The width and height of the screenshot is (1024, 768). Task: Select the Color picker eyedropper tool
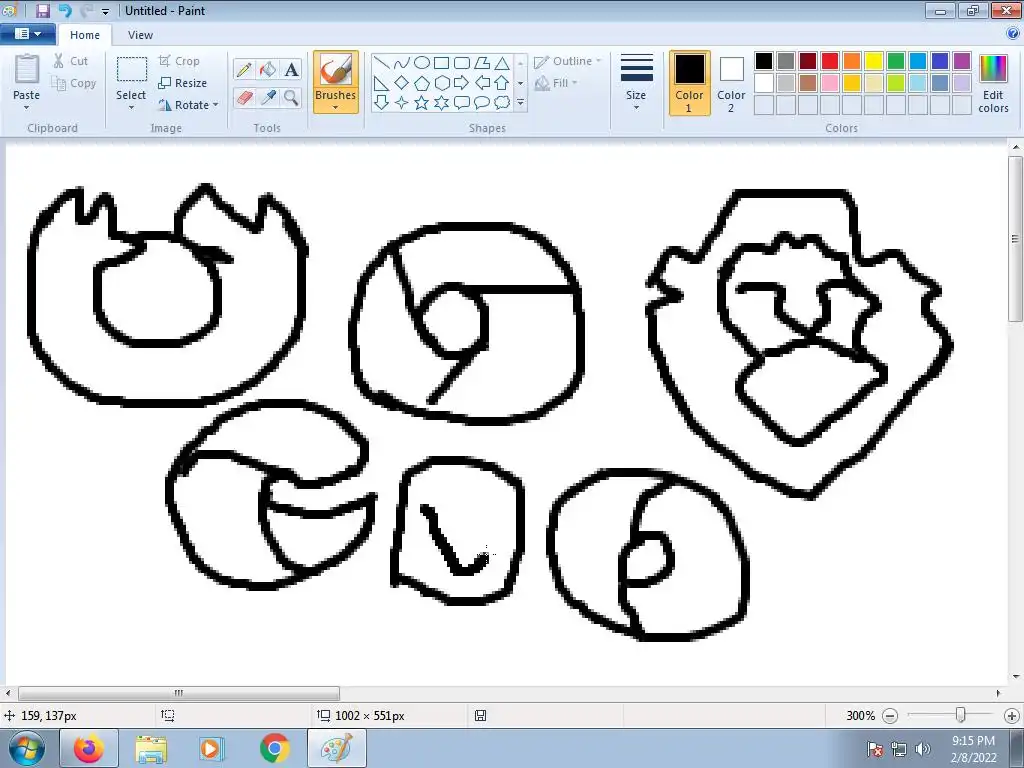tap(268, 98)
